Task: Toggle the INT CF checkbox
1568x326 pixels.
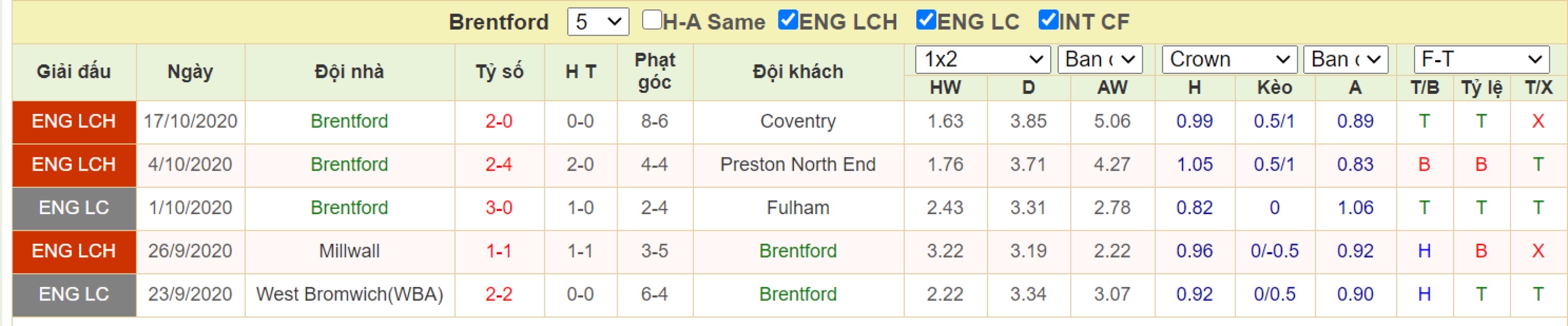Action: click(1048, 20)
